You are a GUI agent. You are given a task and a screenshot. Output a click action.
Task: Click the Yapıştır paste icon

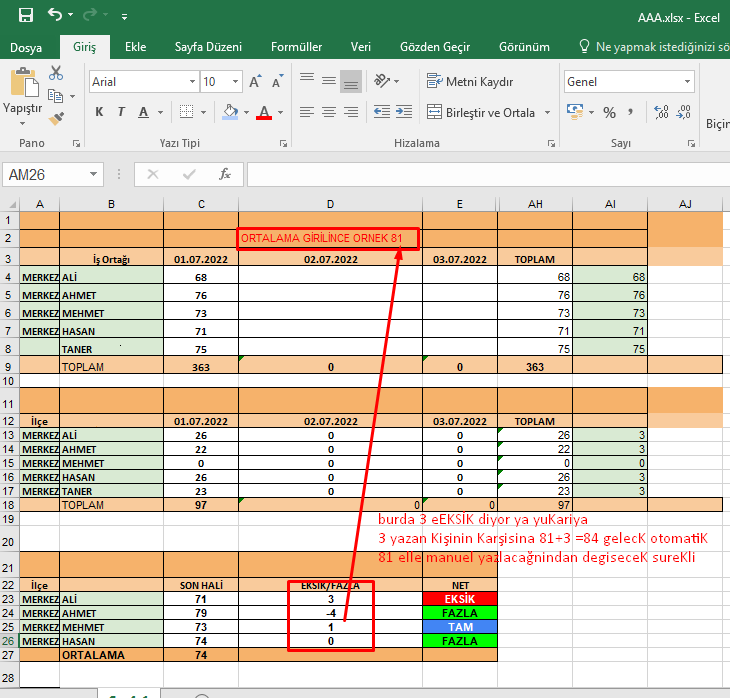point(25,82)
